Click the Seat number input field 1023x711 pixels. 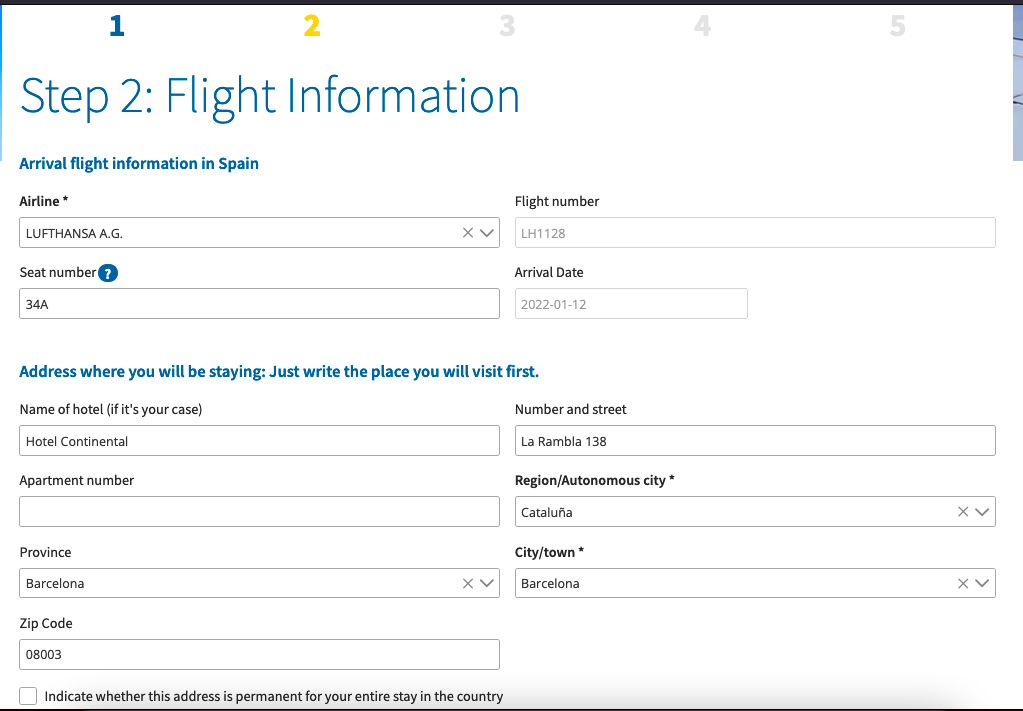pyautogui.click(x=259, y=304)
